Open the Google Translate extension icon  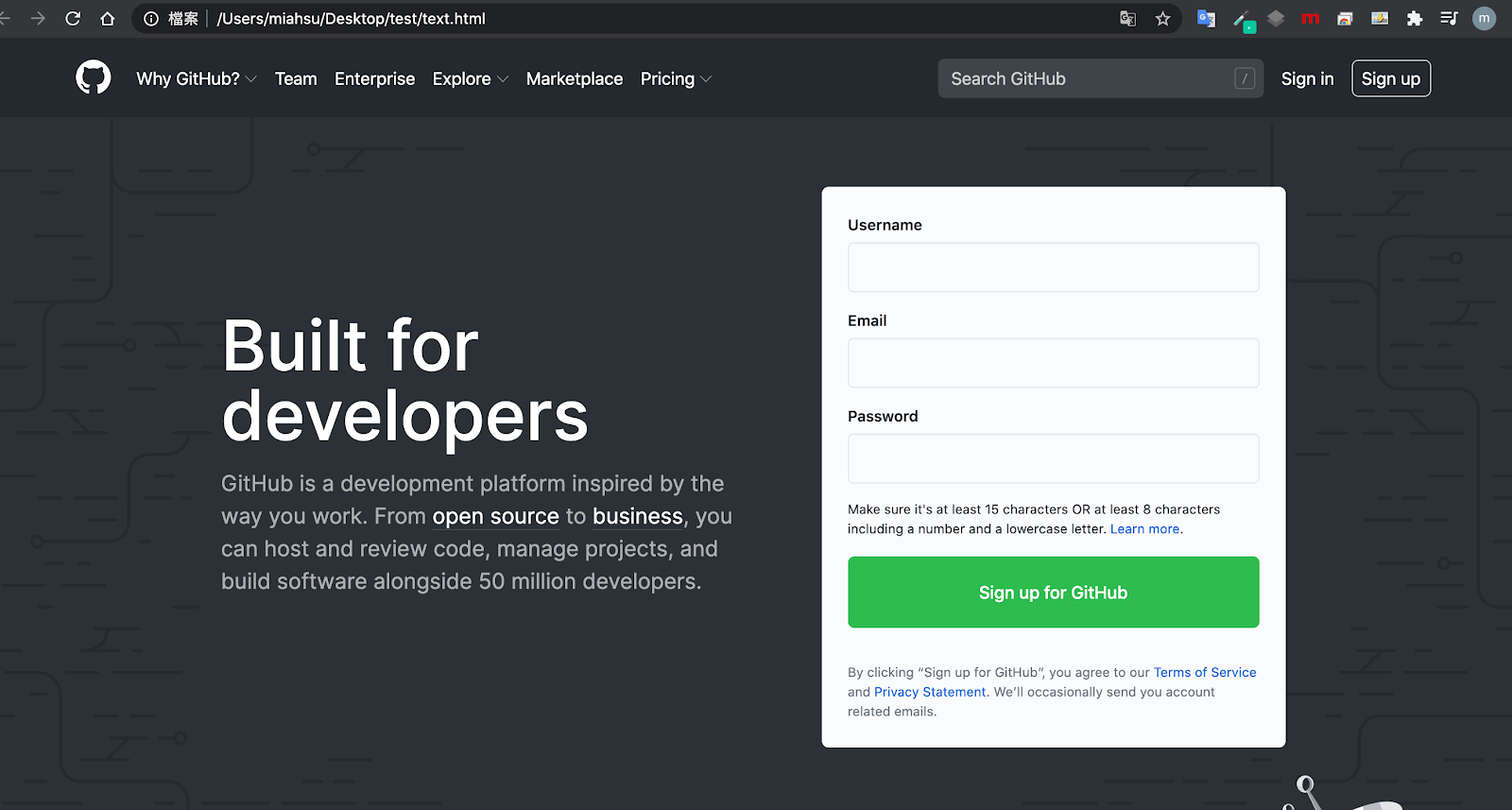1206,18
